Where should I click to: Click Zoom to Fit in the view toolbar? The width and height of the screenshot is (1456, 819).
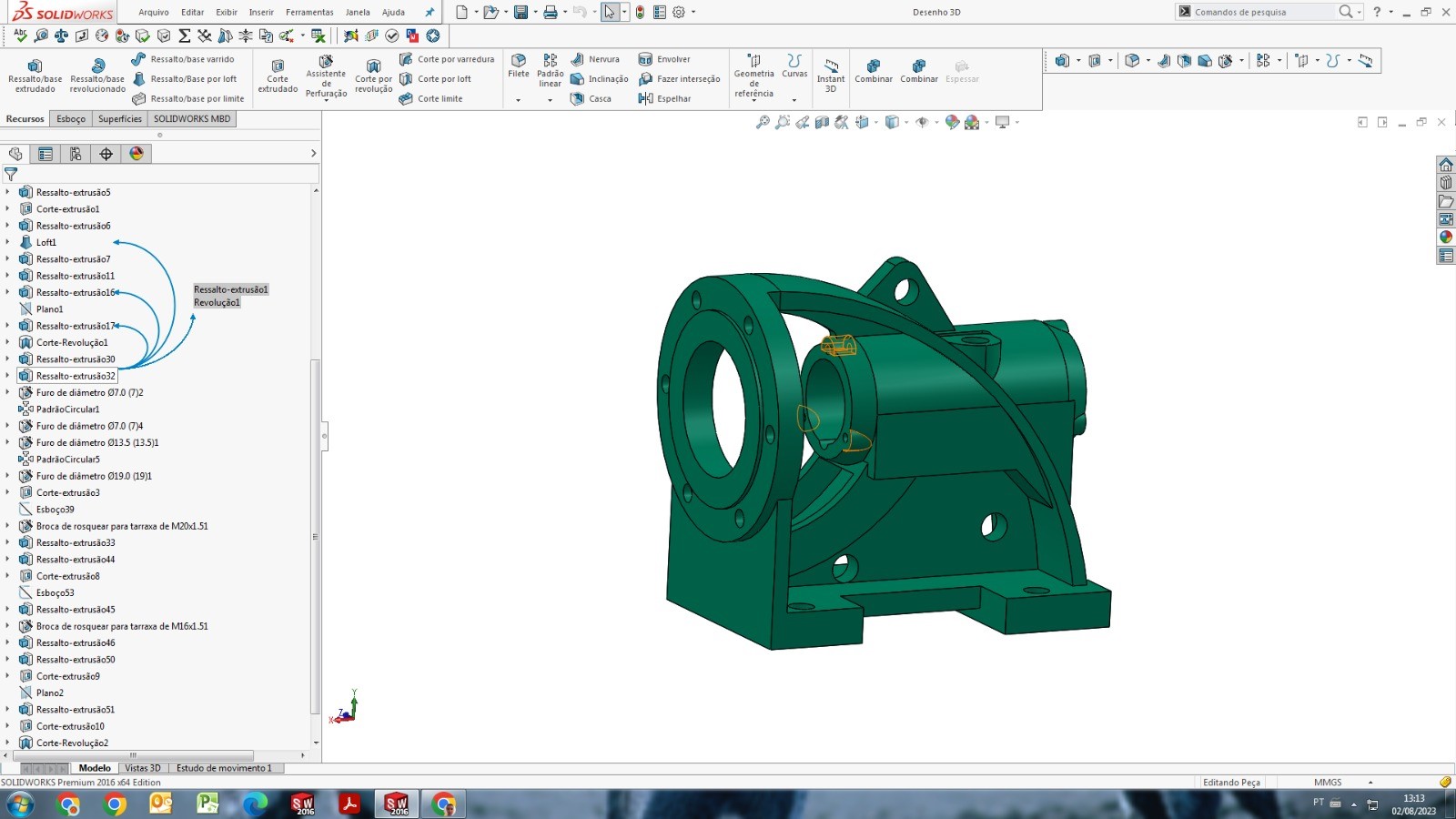pyautogui.click(x=763, y=122)
